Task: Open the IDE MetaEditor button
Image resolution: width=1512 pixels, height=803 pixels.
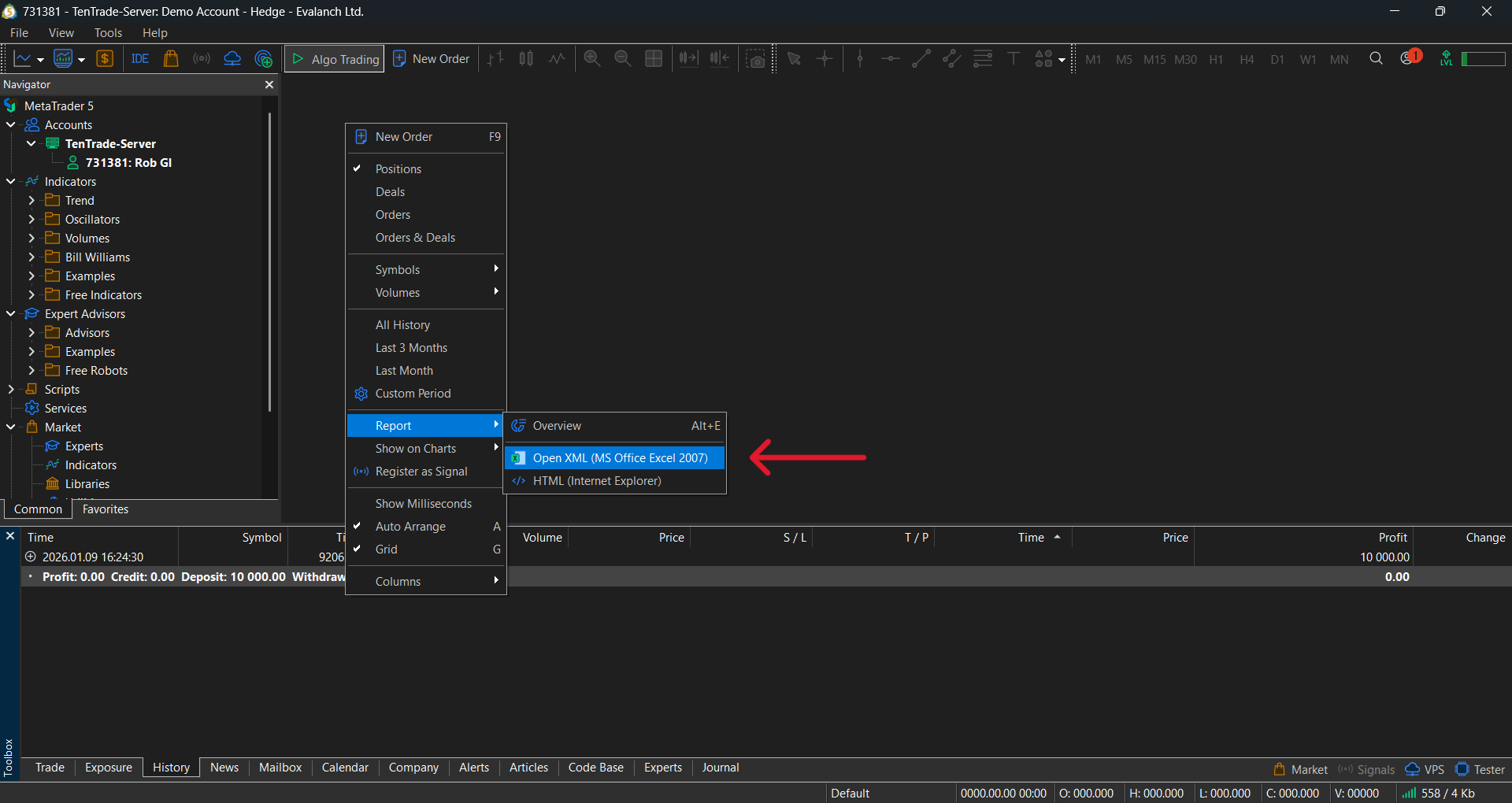Action: [x=140, y=59]
